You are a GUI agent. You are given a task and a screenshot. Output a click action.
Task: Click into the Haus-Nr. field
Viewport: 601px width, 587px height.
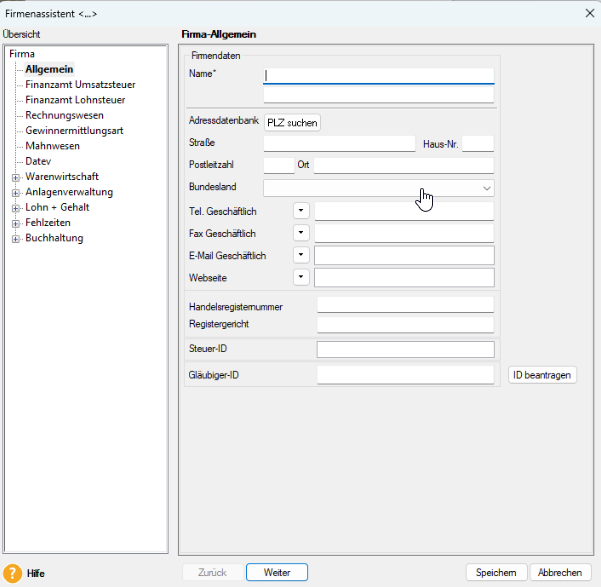click(478, 144)
